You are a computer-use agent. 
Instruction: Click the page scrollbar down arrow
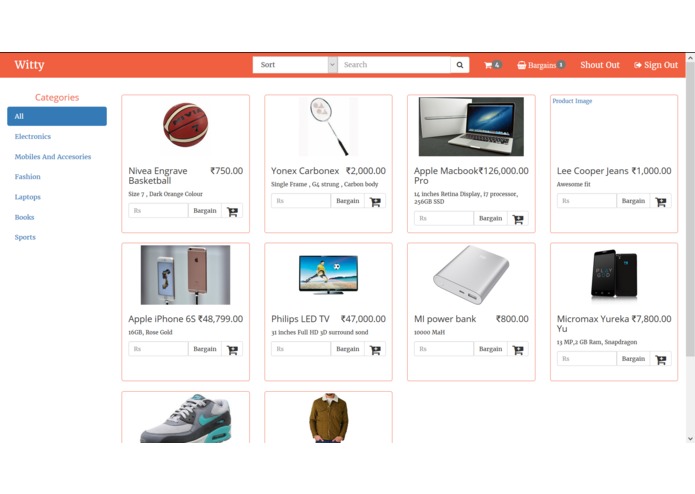(x=690, y=439)
